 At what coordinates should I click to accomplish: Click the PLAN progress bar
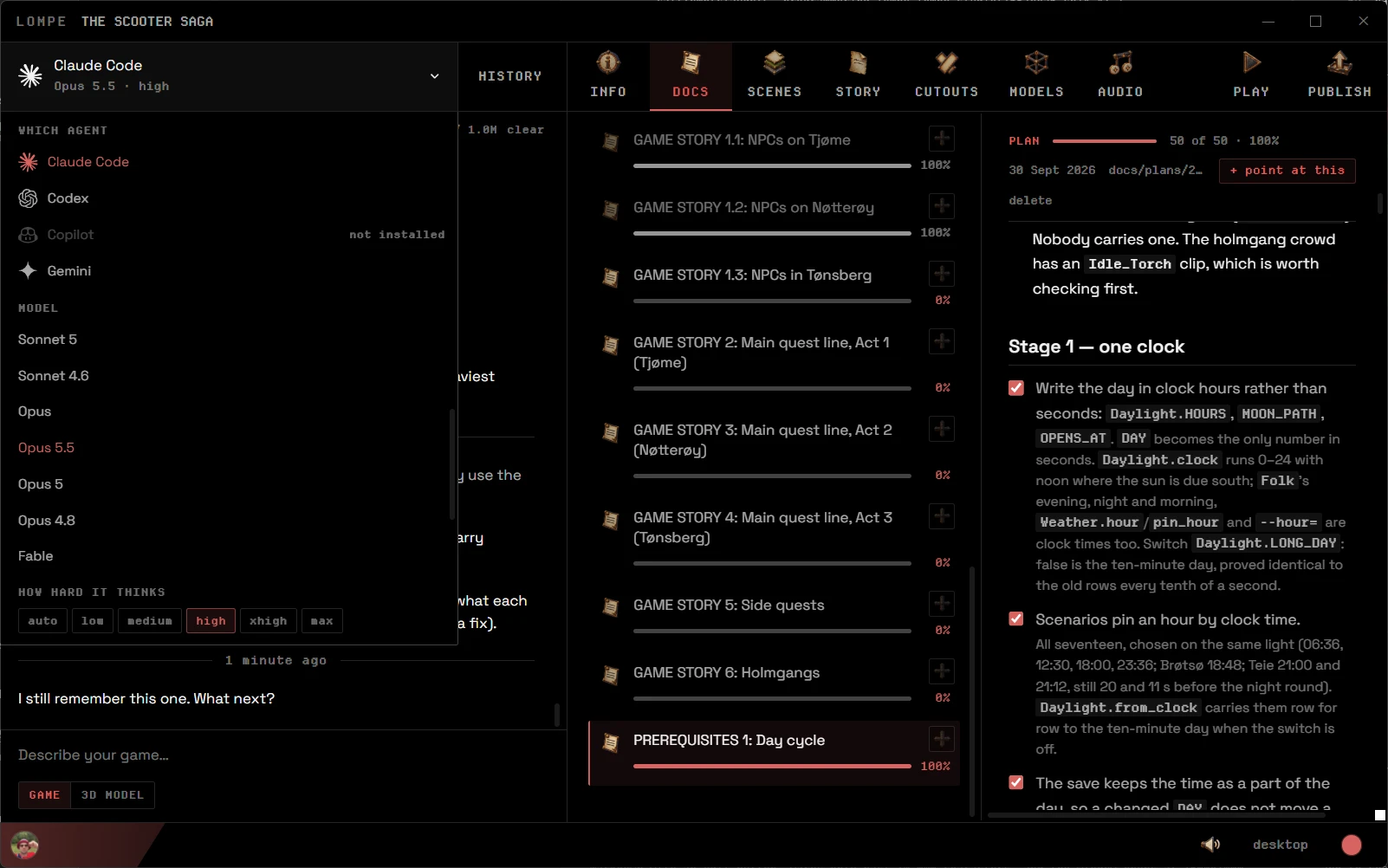[x=1104, y=140]
